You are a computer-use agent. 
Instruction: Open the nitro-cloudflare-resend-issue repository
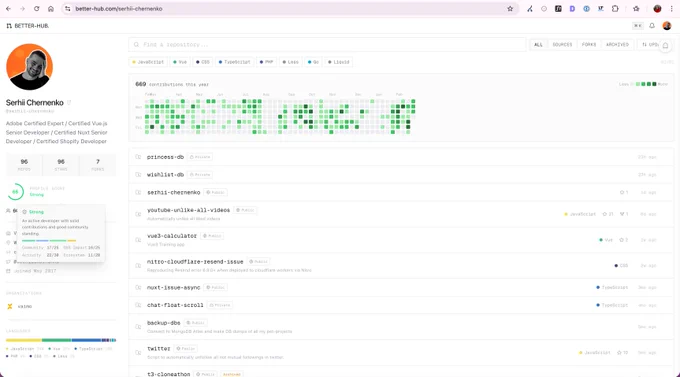195,262
